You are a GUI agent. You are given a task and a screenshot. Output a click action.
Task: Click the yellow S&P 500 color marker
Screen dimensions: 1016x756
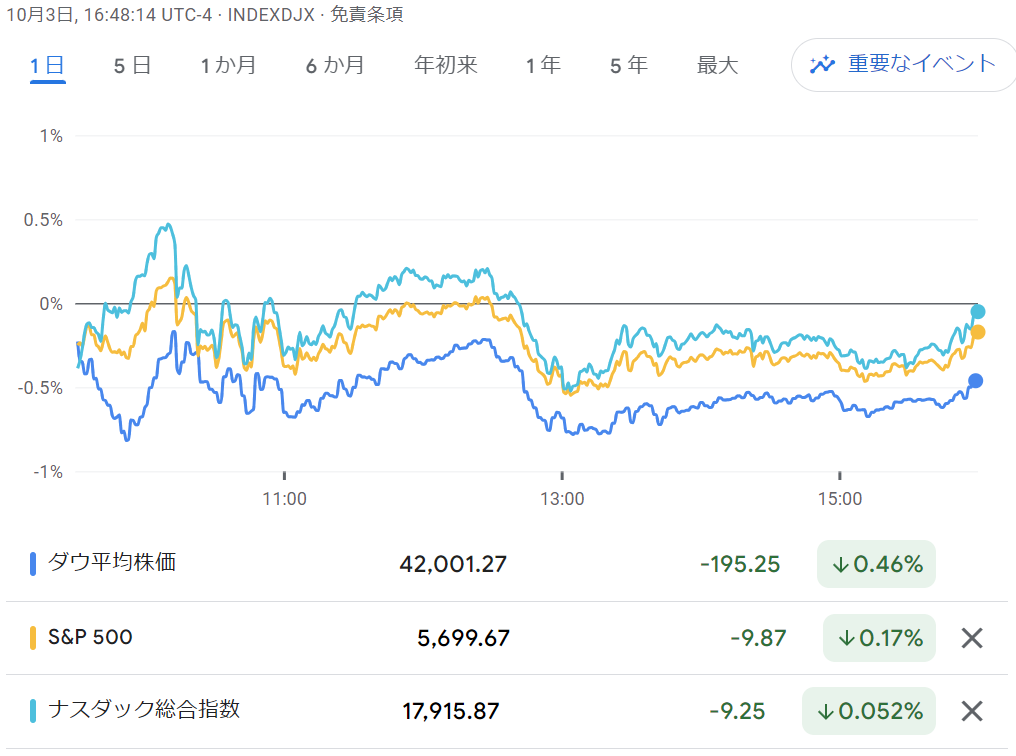coord(33,637)
